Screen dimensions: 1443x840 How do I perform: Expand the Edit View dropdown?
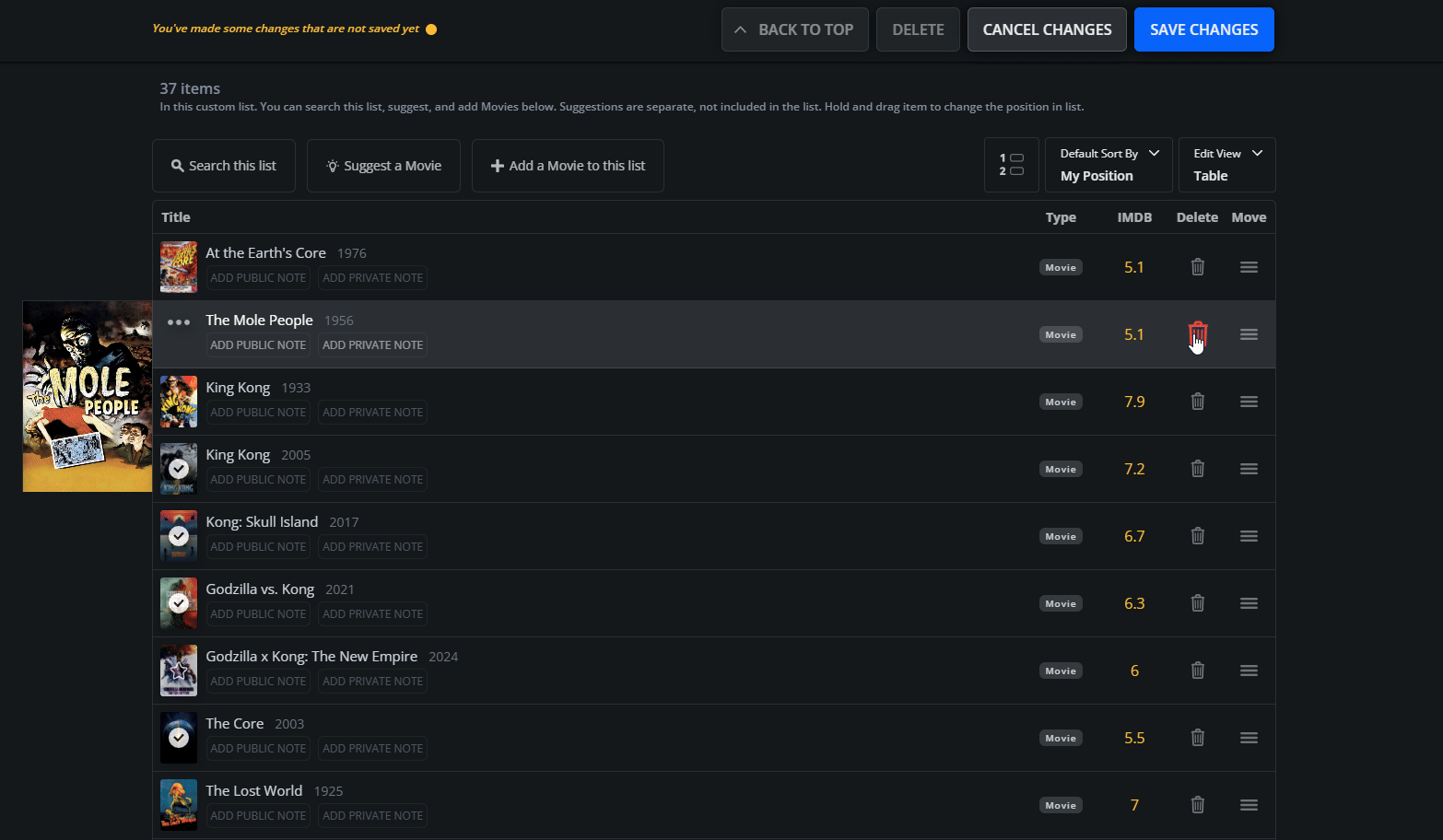1226,165
